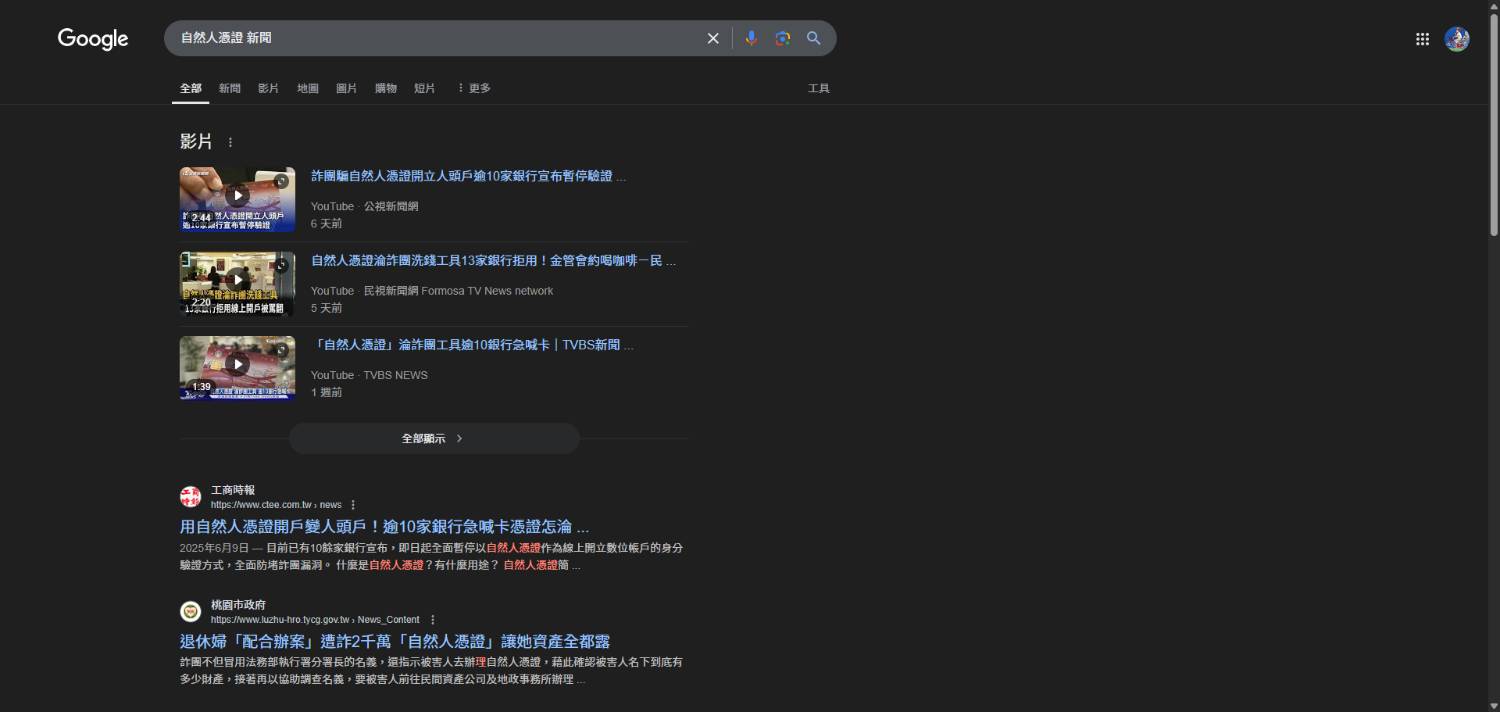Play the 公視新聞網 video thumbnail
Image resolution: width=1500 pixels, height=712 pixels.
pyautogui.click(x=237, y=199)
